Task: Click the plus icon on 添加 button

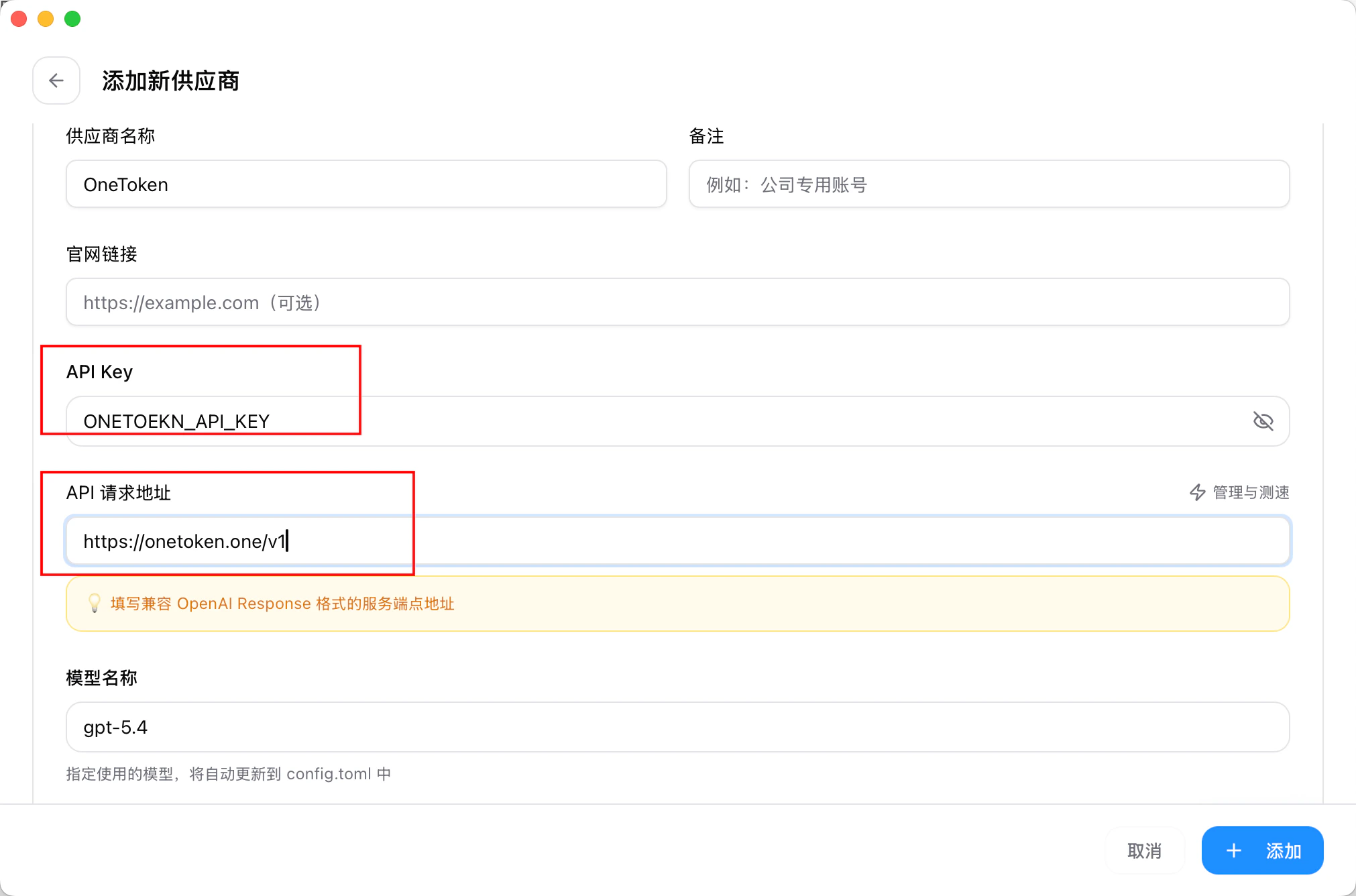Action: tap(1233, 850)
